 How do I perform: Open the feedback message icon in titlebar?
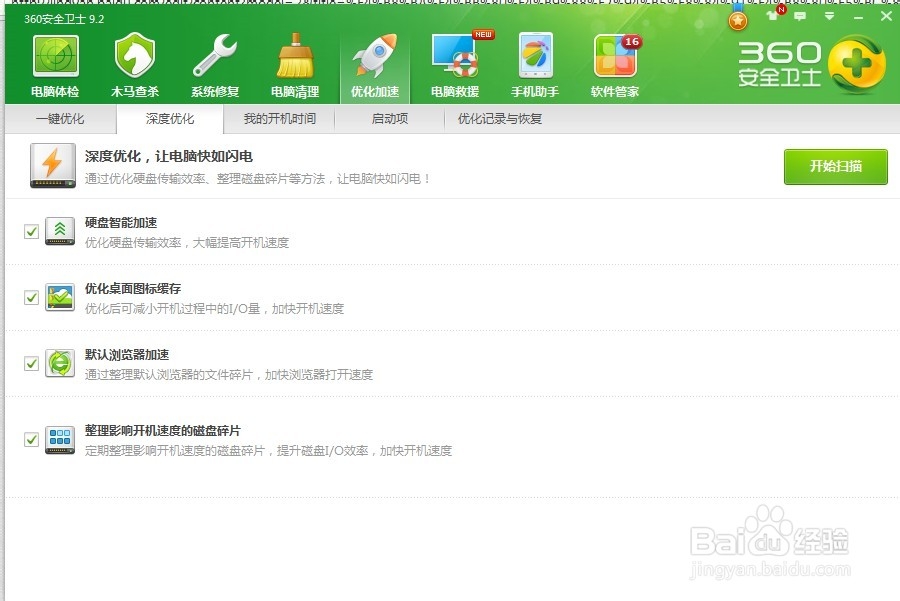coord(800,16)
